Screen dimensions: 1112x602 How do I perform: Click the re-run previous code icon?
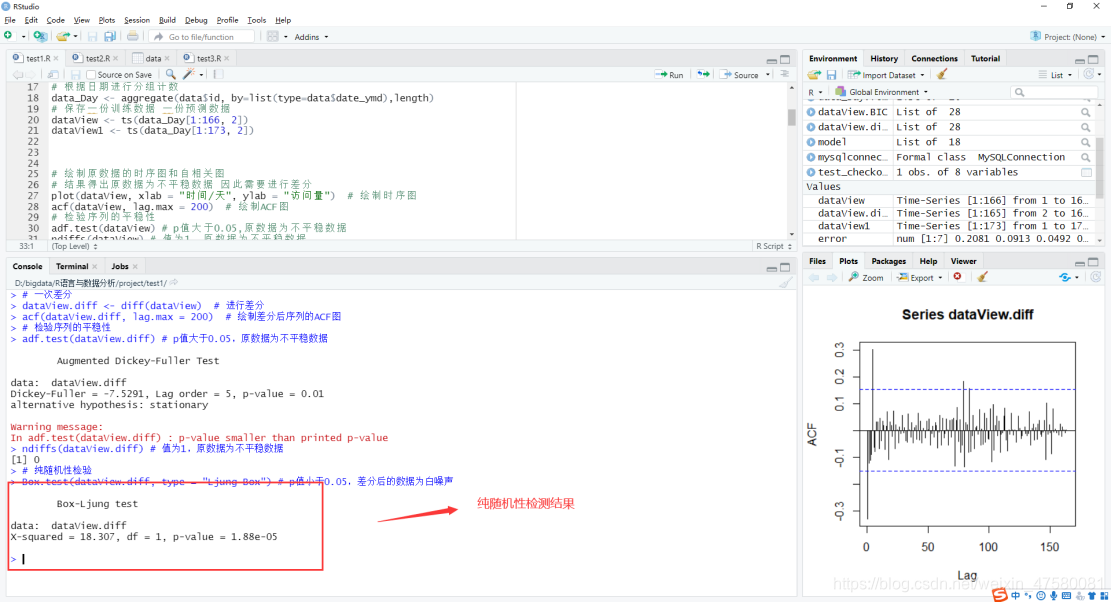703,74
